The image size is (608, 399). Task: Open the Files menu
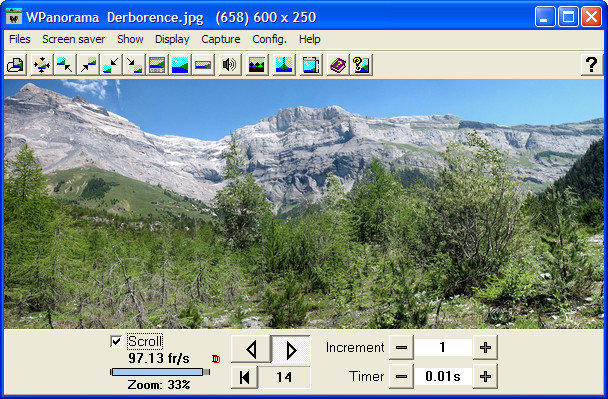(20, 39)
